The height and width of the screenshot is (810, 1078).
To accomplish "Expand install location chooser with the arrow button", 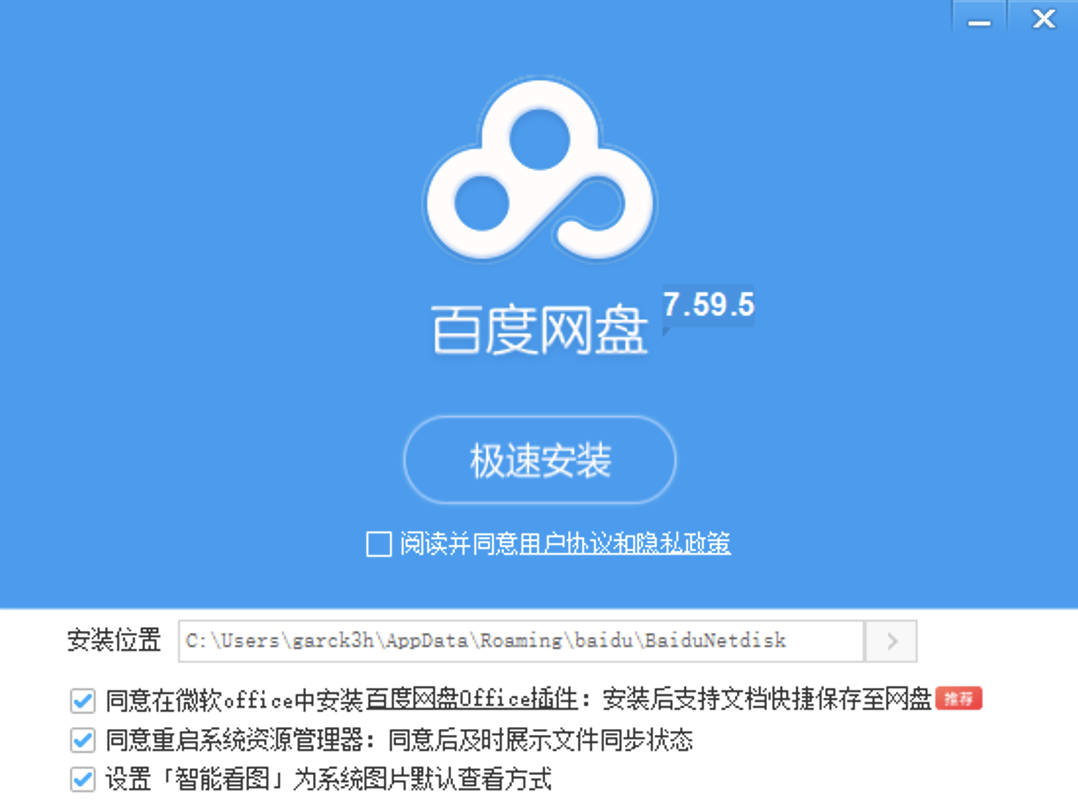I will point(891,641).
